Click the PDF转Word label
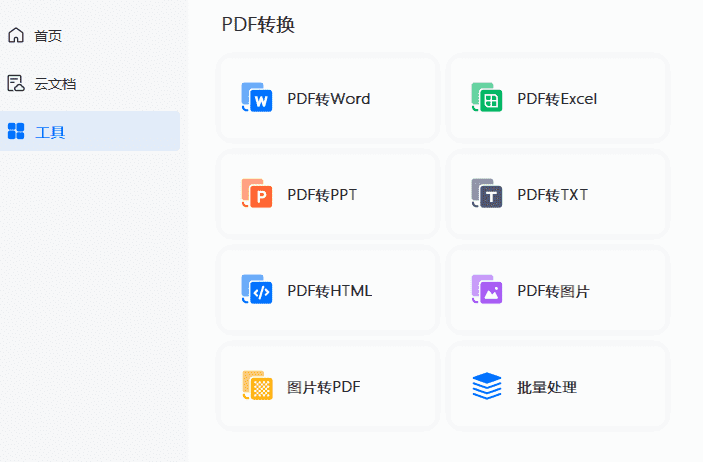The height and width of the screenshot is (462, 703). [x=329, y=99]
